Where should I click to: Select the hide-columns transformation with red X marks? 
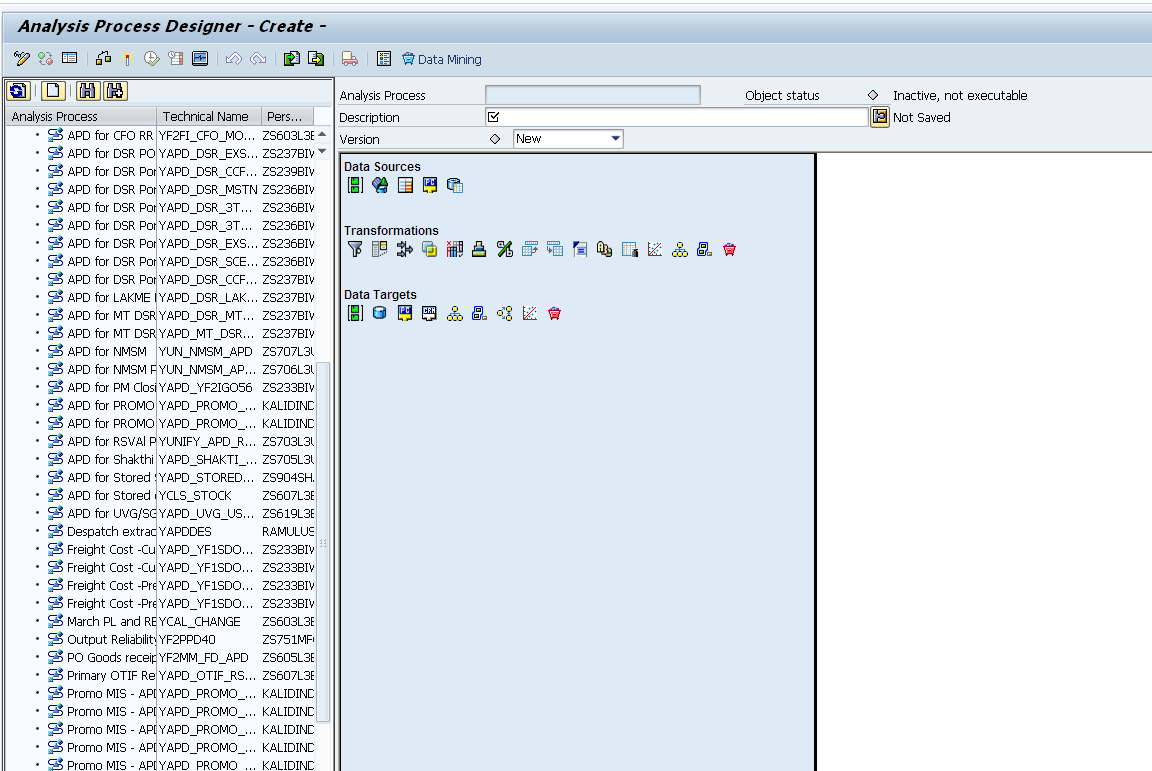click(455, 249)
